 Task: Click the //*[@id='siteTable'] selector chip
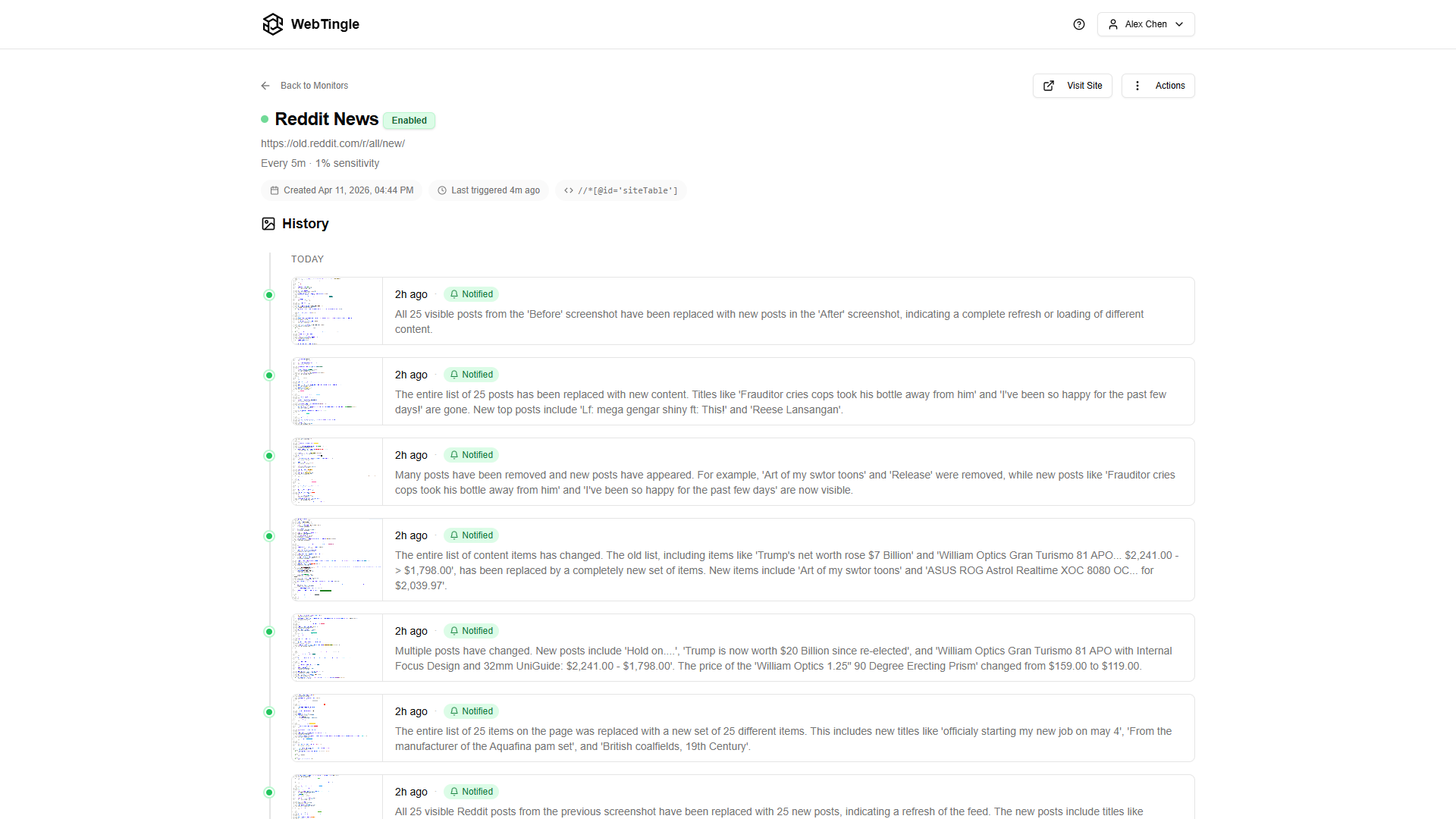(x=620, y=190)
